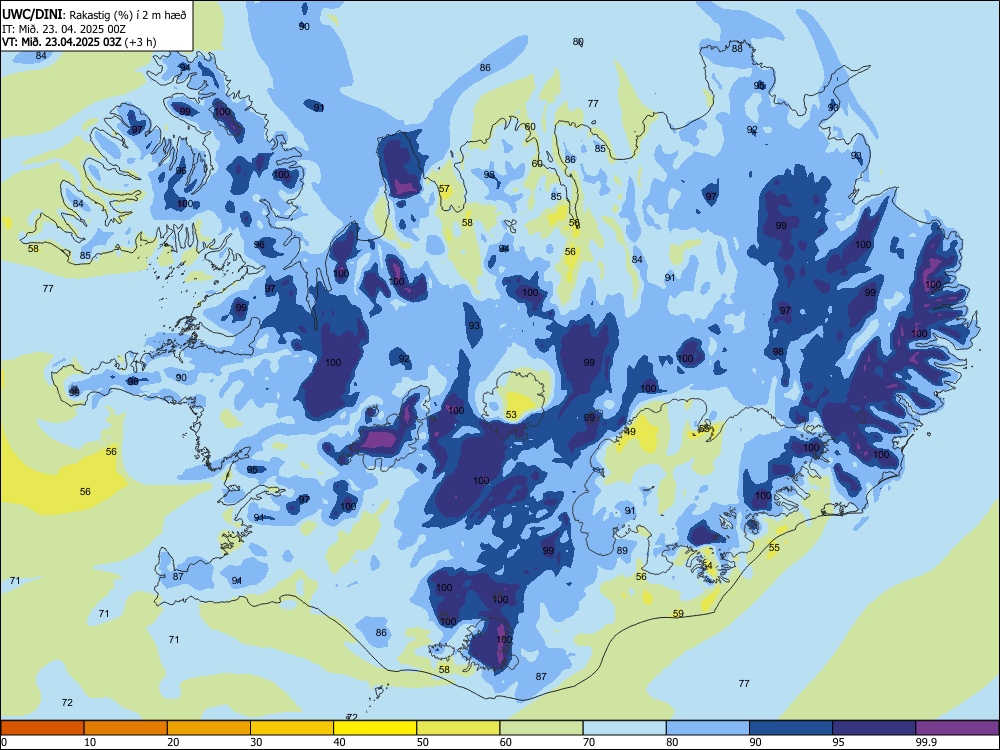Select the legend tick label '40'
The image size is (1000, 750).
coord(339,742)
